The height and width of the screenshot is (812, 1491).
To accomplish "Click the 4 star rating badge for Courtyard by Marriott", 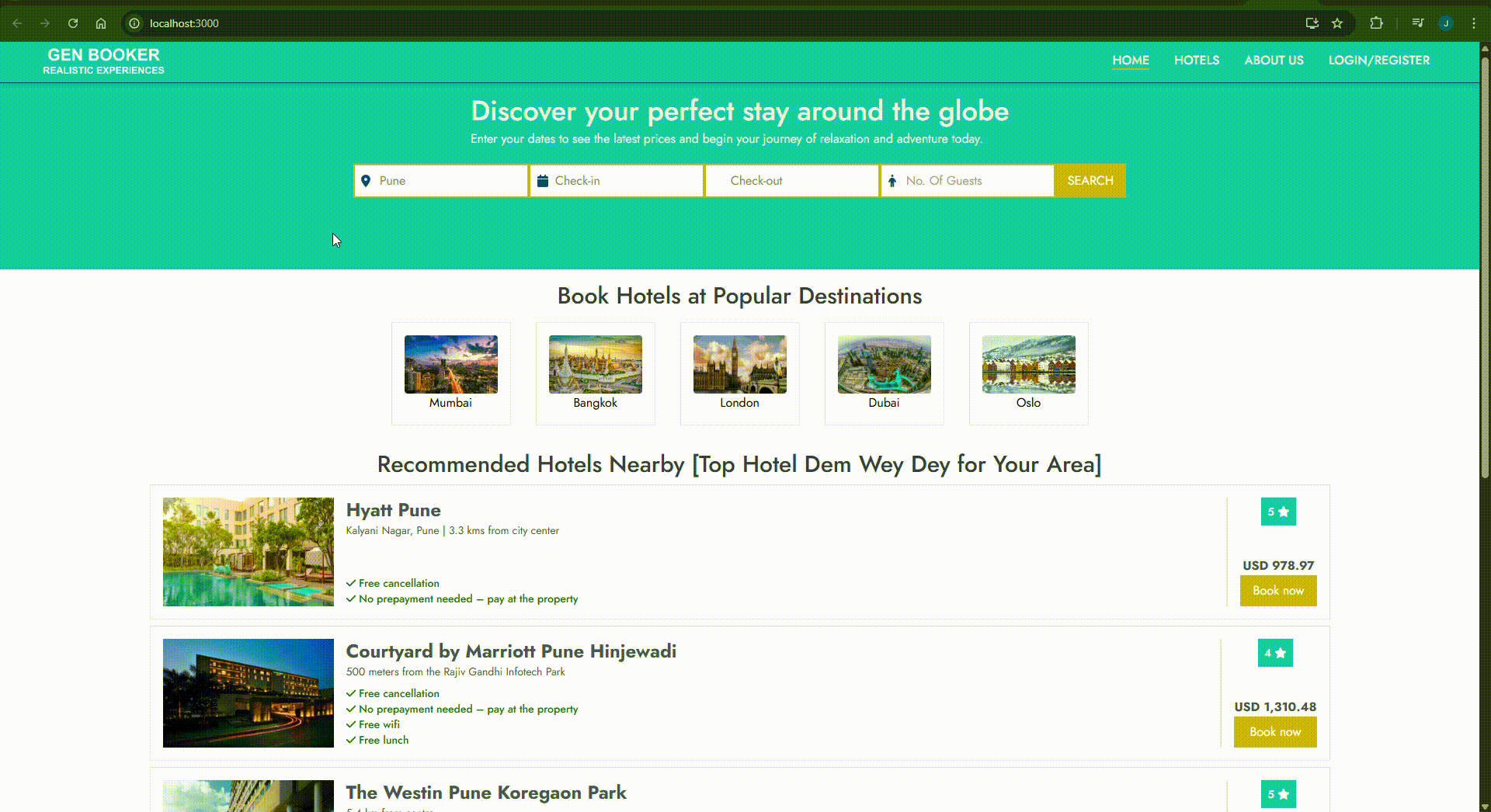I will (x=1275, y=653).
